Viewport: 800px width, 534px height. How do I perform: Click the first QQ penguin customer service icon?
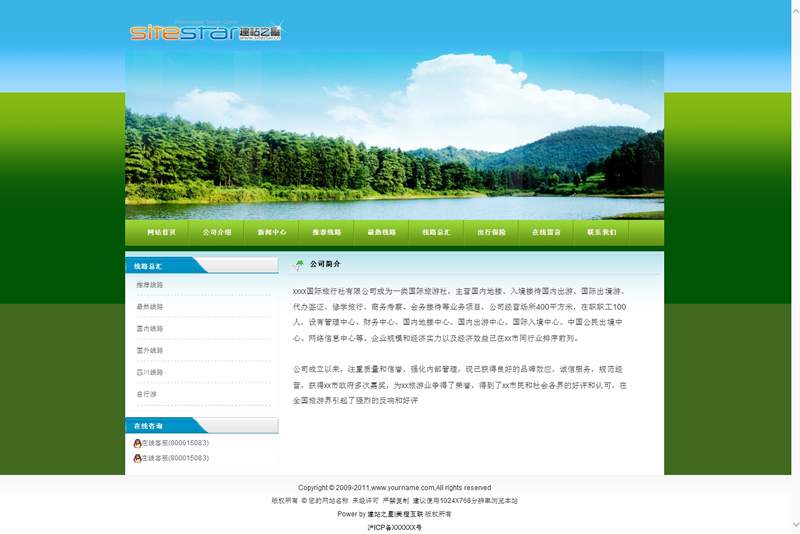pyautogui.click(x=137, y=443)
